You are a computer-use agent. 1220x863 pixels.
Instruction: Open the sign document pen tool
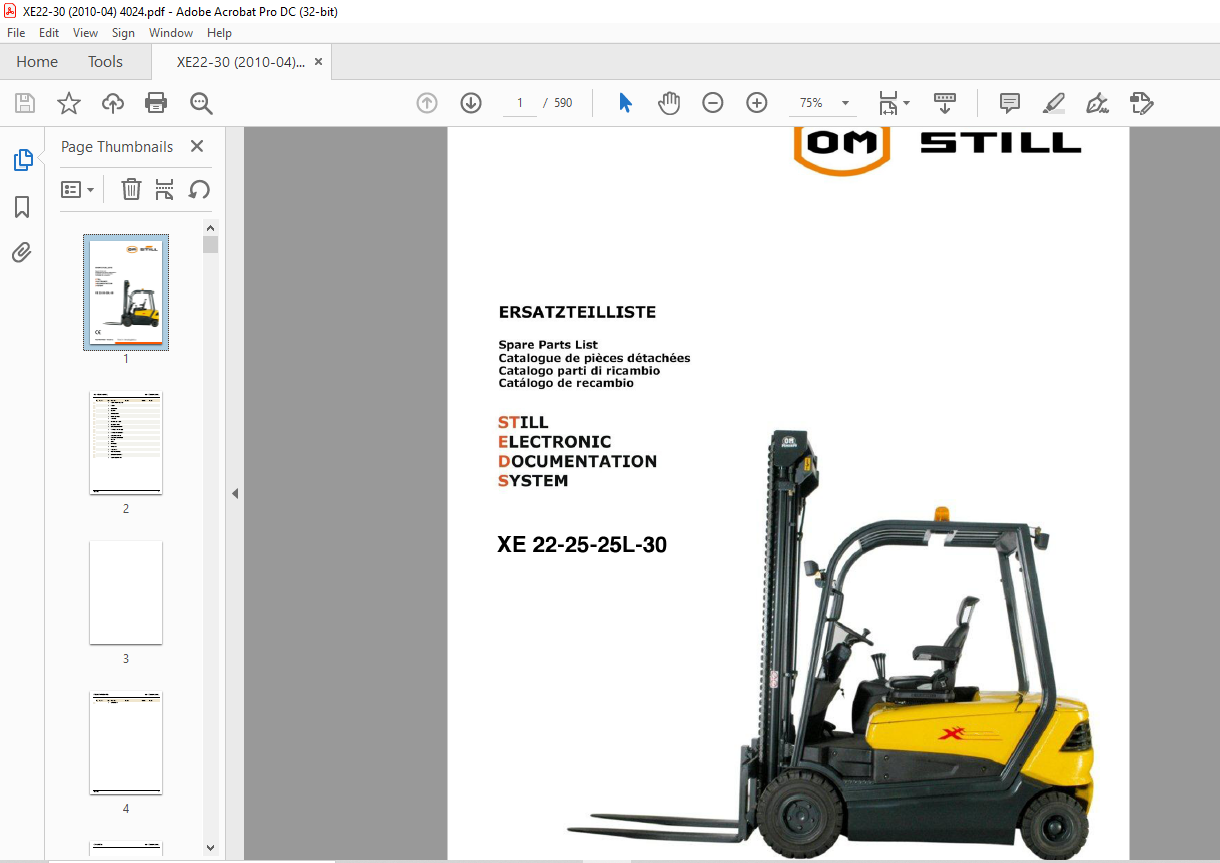tap(1098, 103)
